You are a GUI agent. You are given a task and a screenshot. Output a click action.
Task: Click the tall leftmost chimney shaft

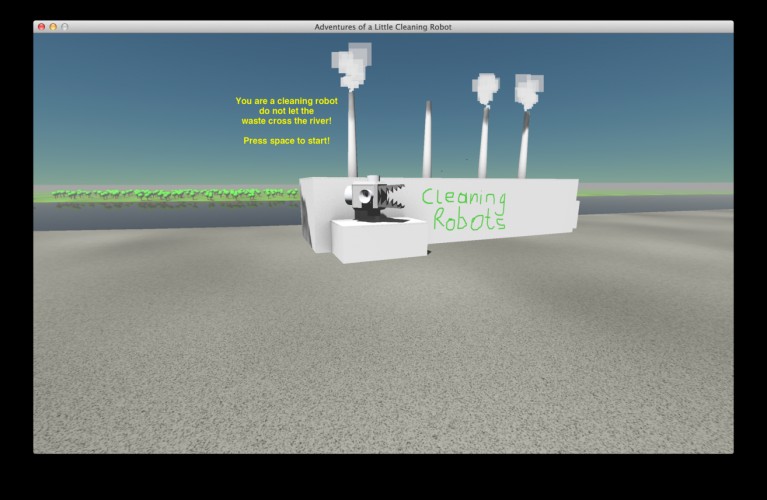tap(352, 133)
